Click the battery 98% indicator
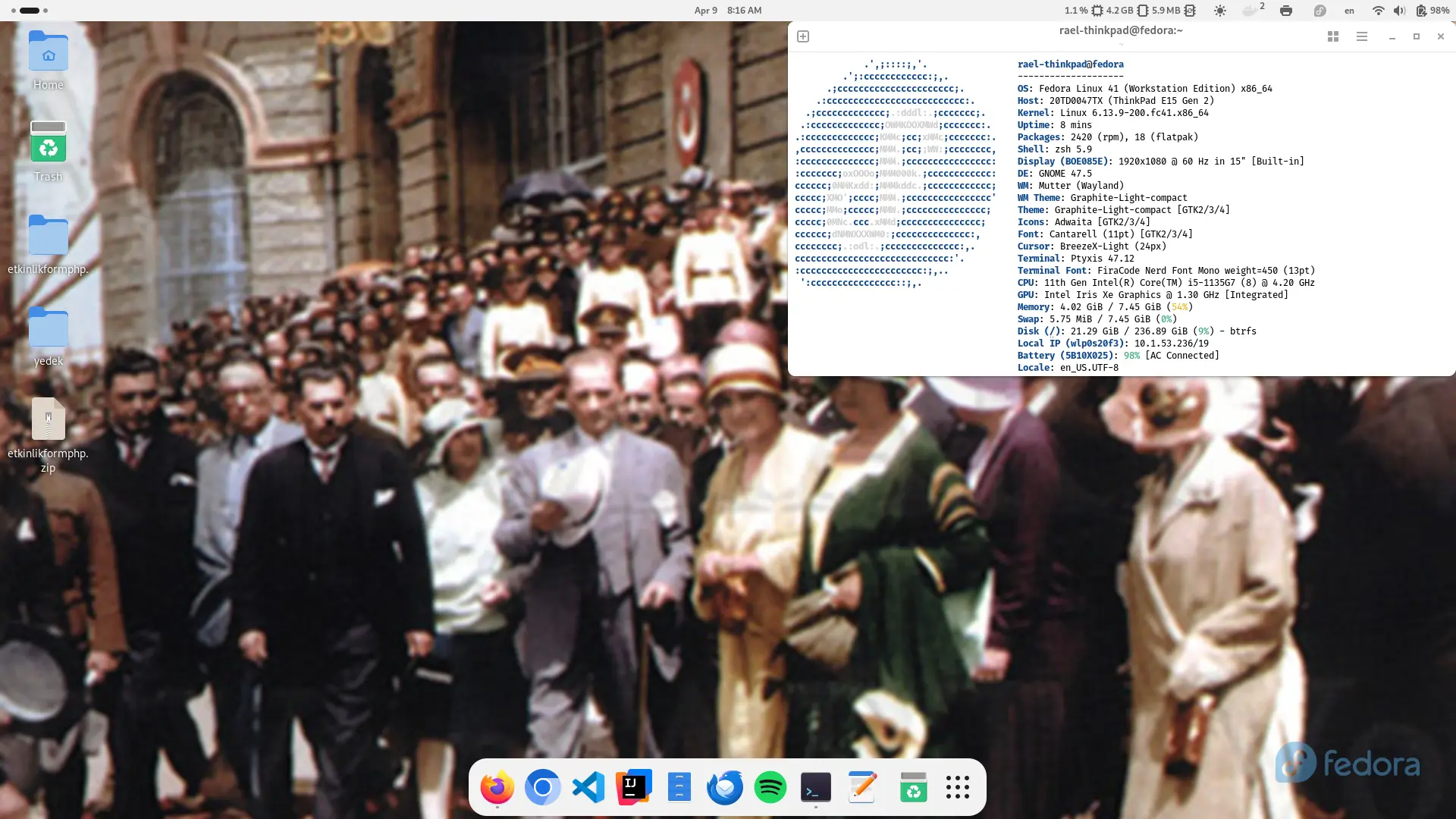1456x819 pixels. click(x=1432, y=11)
